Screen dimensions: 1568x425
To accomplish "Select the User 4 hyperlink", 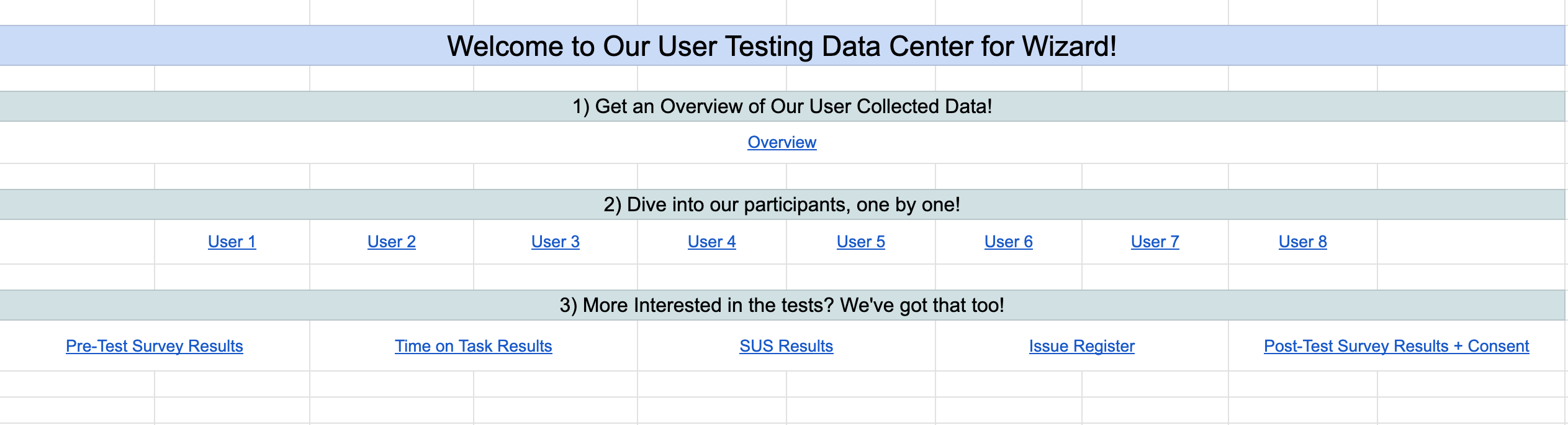I will [x=711, y=242].
